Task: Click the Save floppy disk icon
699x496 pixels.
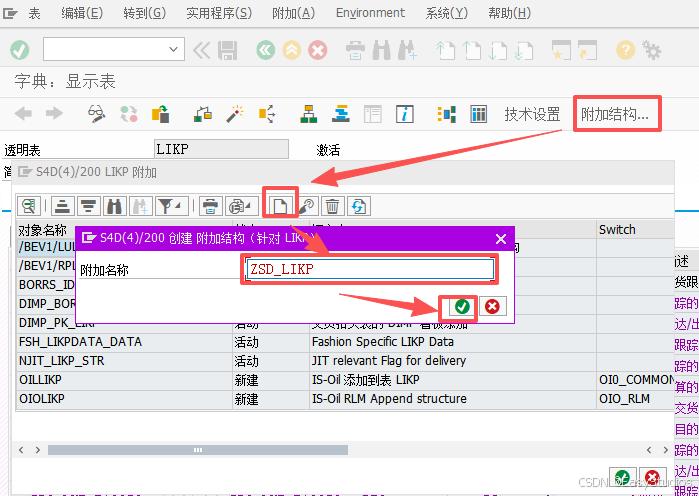Action: pyautogui.click(x=227, y=50)
